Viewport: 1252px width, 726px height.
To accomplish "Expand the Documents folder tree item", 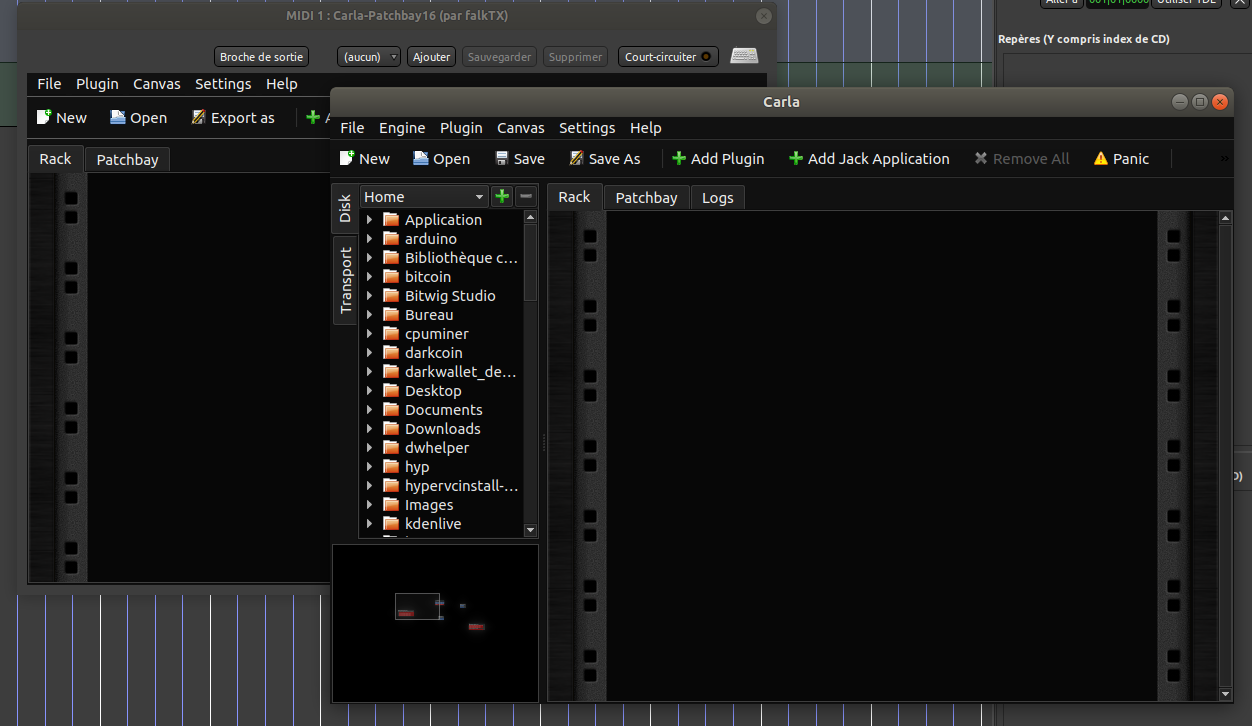I will pyautogui.click(x=369, y=410).
